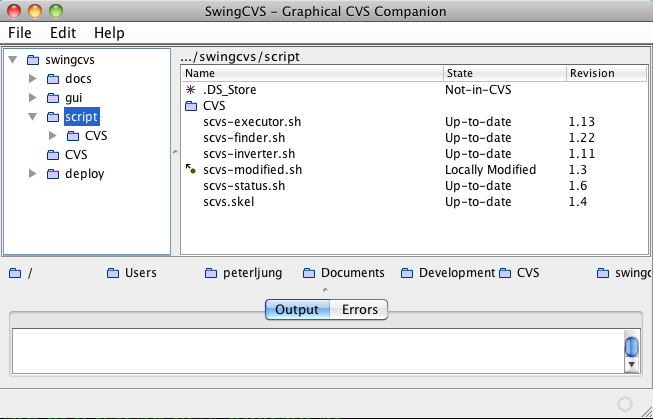Expand the deploy folder node
Image resolution: width=653 pixels, height=419 pixels.
[32, 173]
